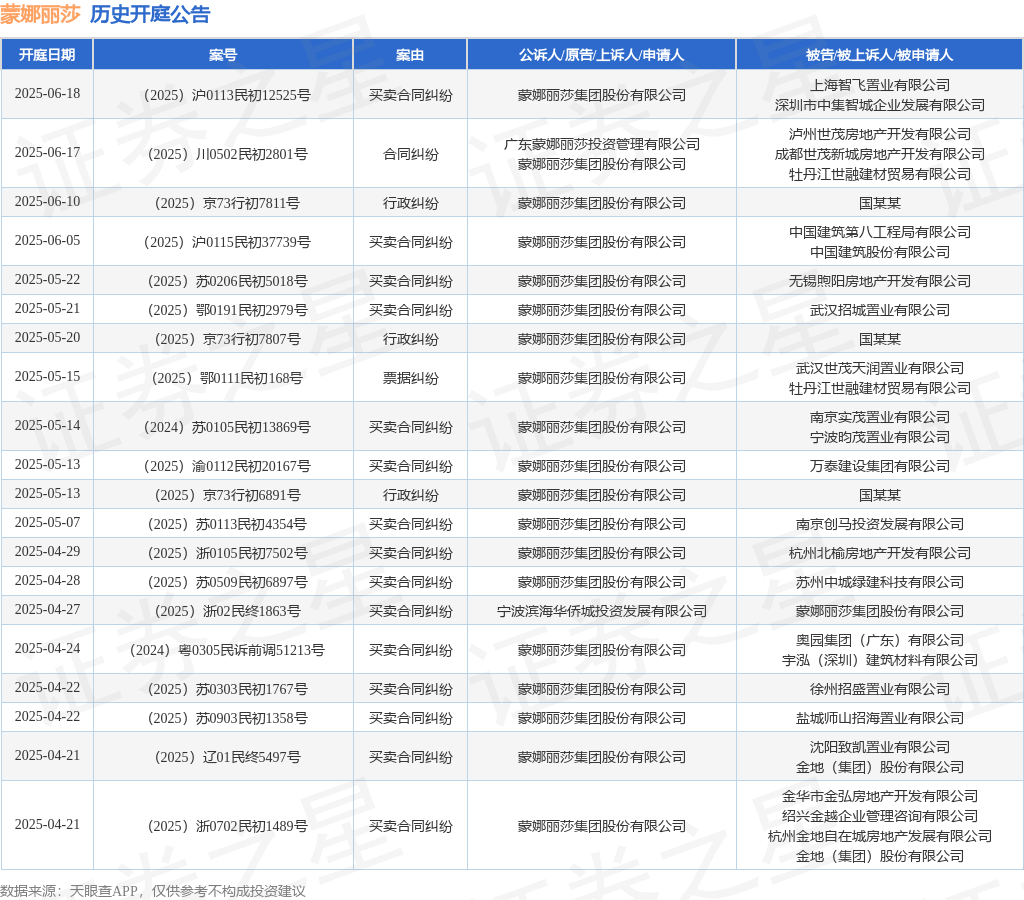Click defendant 南京创马投资发展有限公司
The height and width of the screenshot is (900, 1024).
[x=880, y=524]
